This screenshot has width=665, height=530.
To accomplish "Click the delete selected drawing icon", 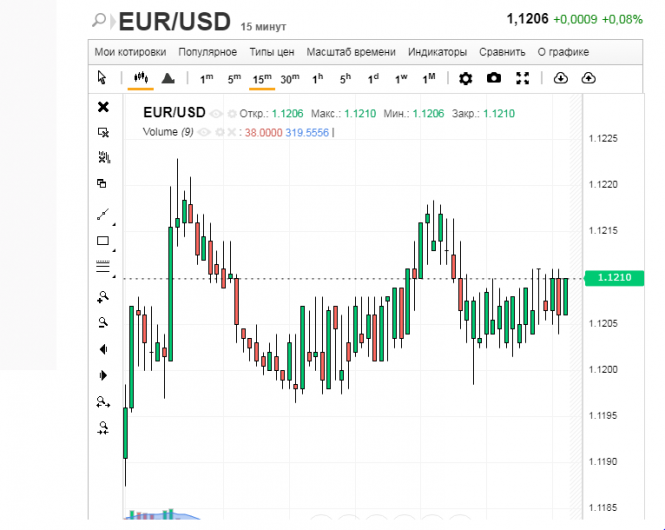I will [x=103, y=132].
